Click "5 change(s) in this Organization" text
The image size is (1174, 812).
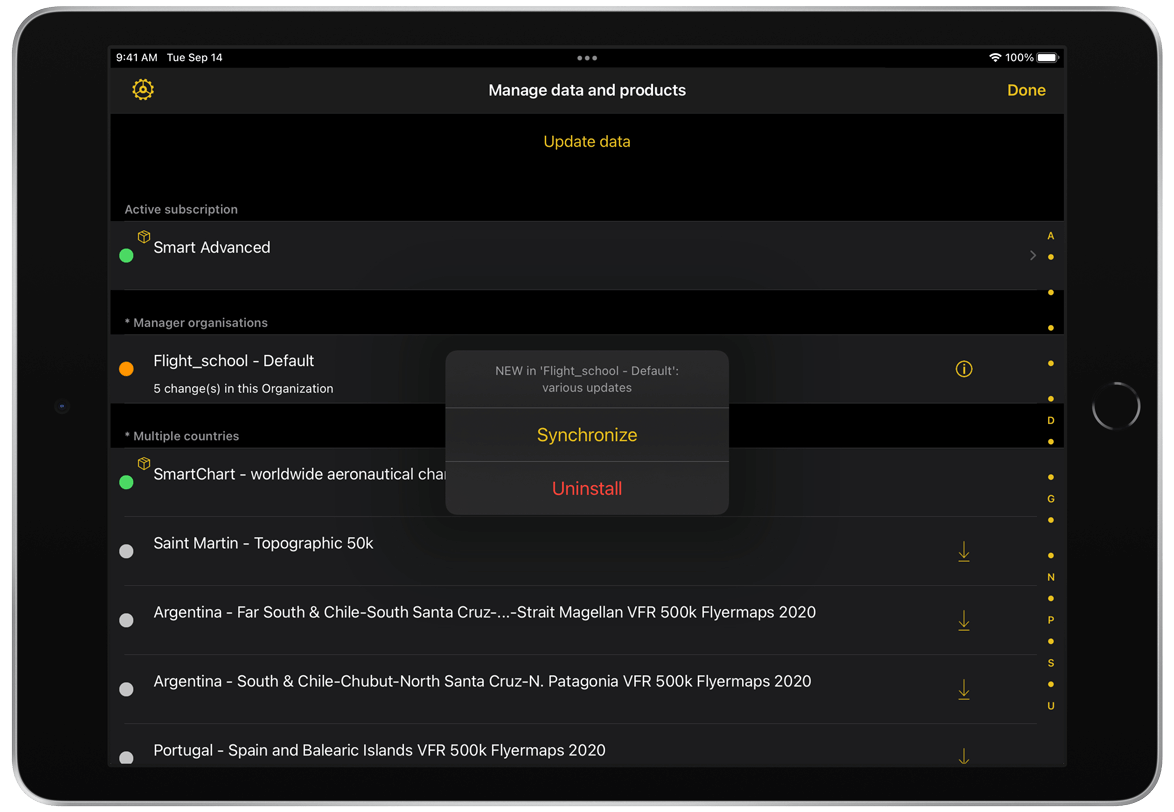click(x=243, y=388)
